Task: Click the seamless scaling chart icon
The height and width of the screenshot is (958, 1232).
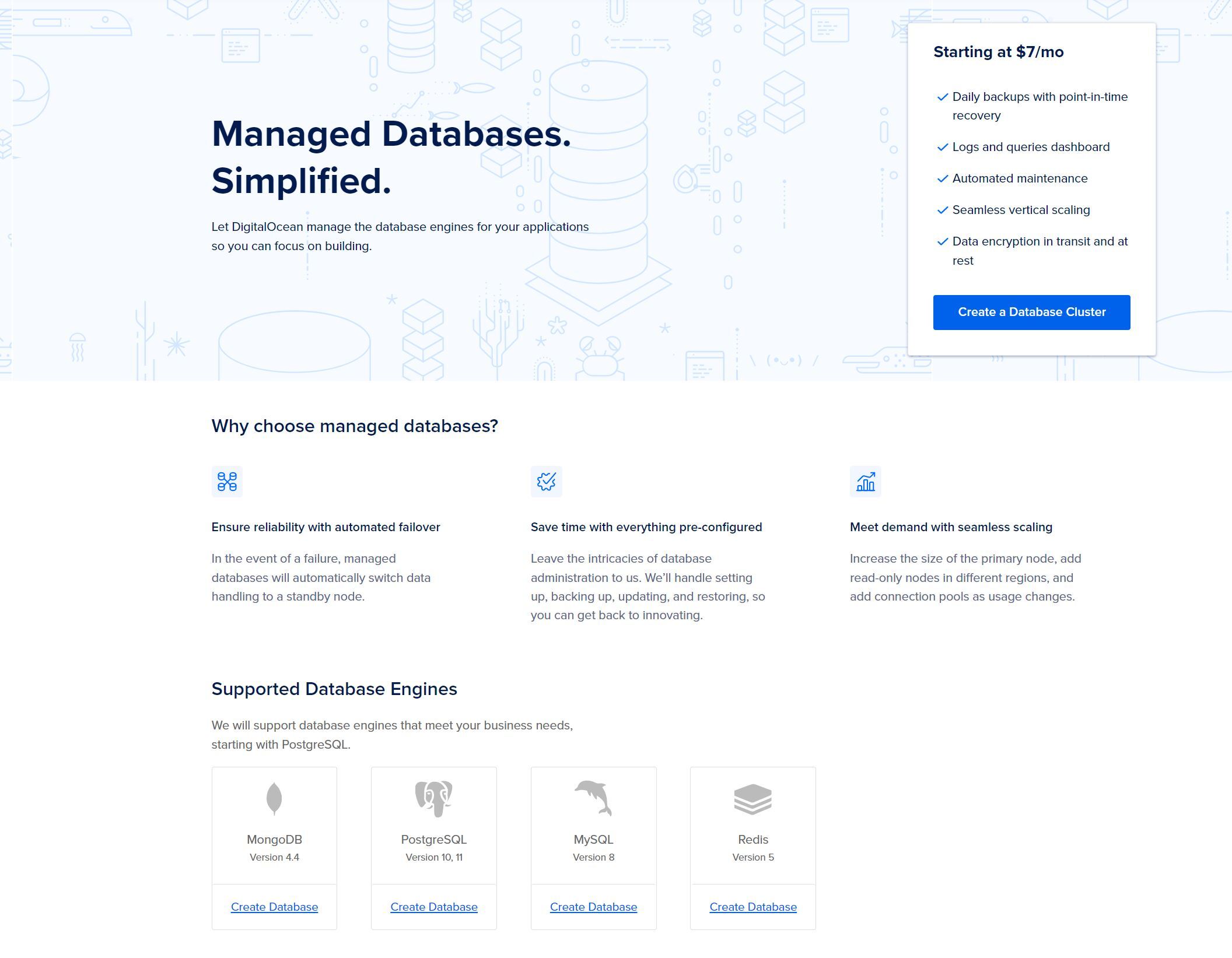Action: pos(864,482)
